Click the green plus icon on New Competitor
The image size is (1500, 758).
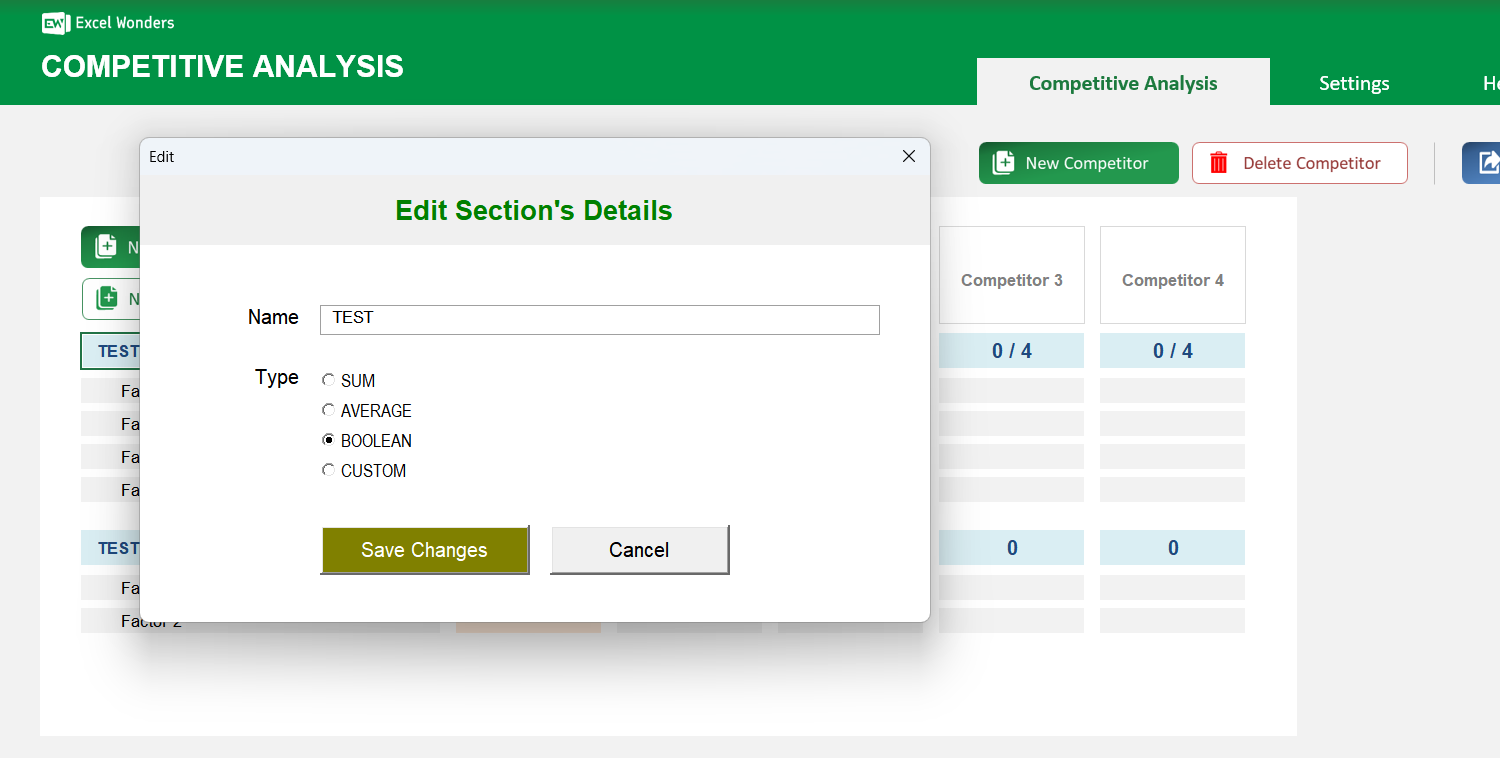pos(1006,162)
